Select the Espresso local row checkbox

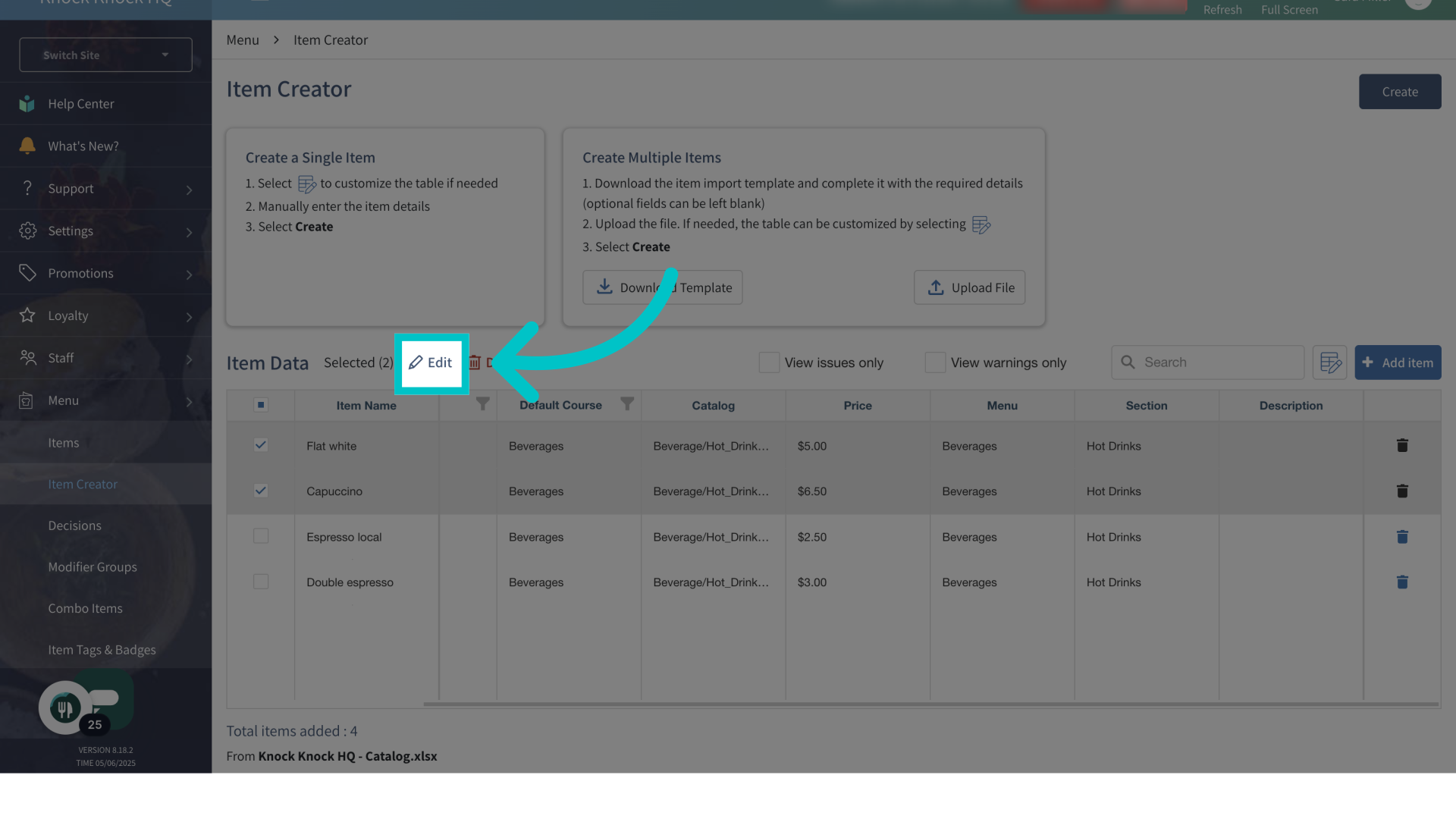click(x=261, y=536)
